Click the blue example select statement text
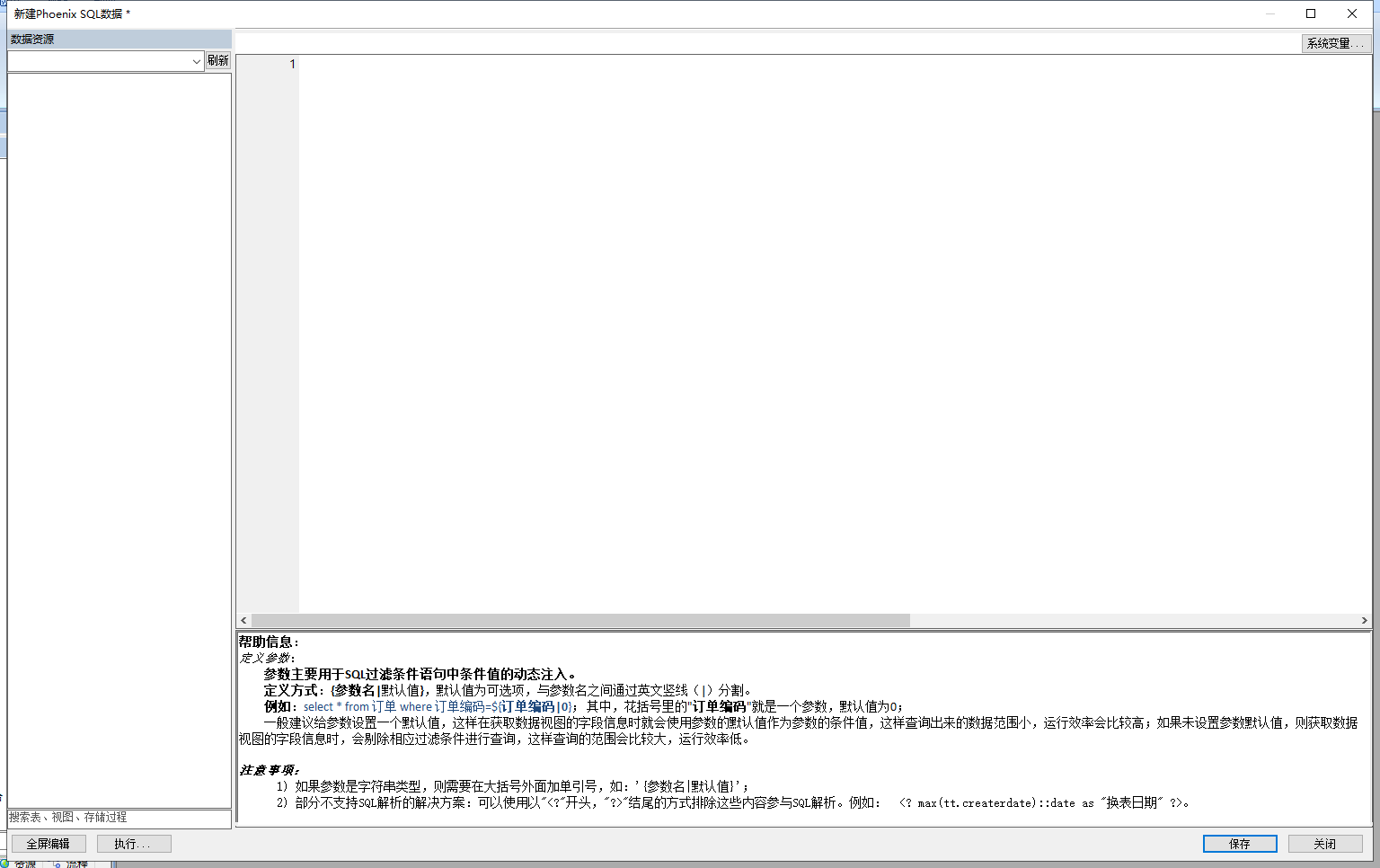Viewport: 1380px width, 868px height. [438, 707]
